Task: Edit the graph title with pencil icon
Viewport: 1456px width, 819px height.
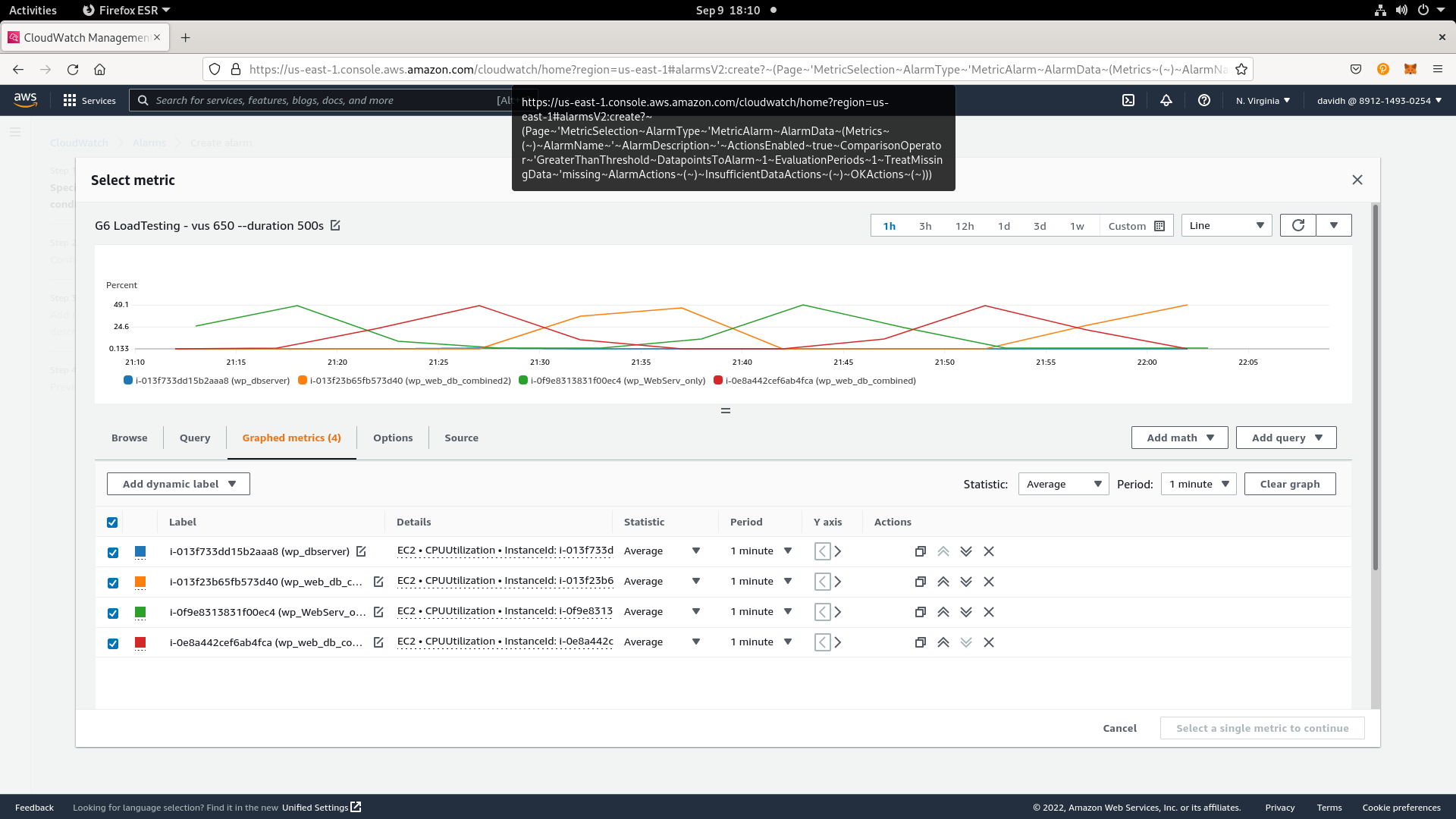Action: click(335, 225)
